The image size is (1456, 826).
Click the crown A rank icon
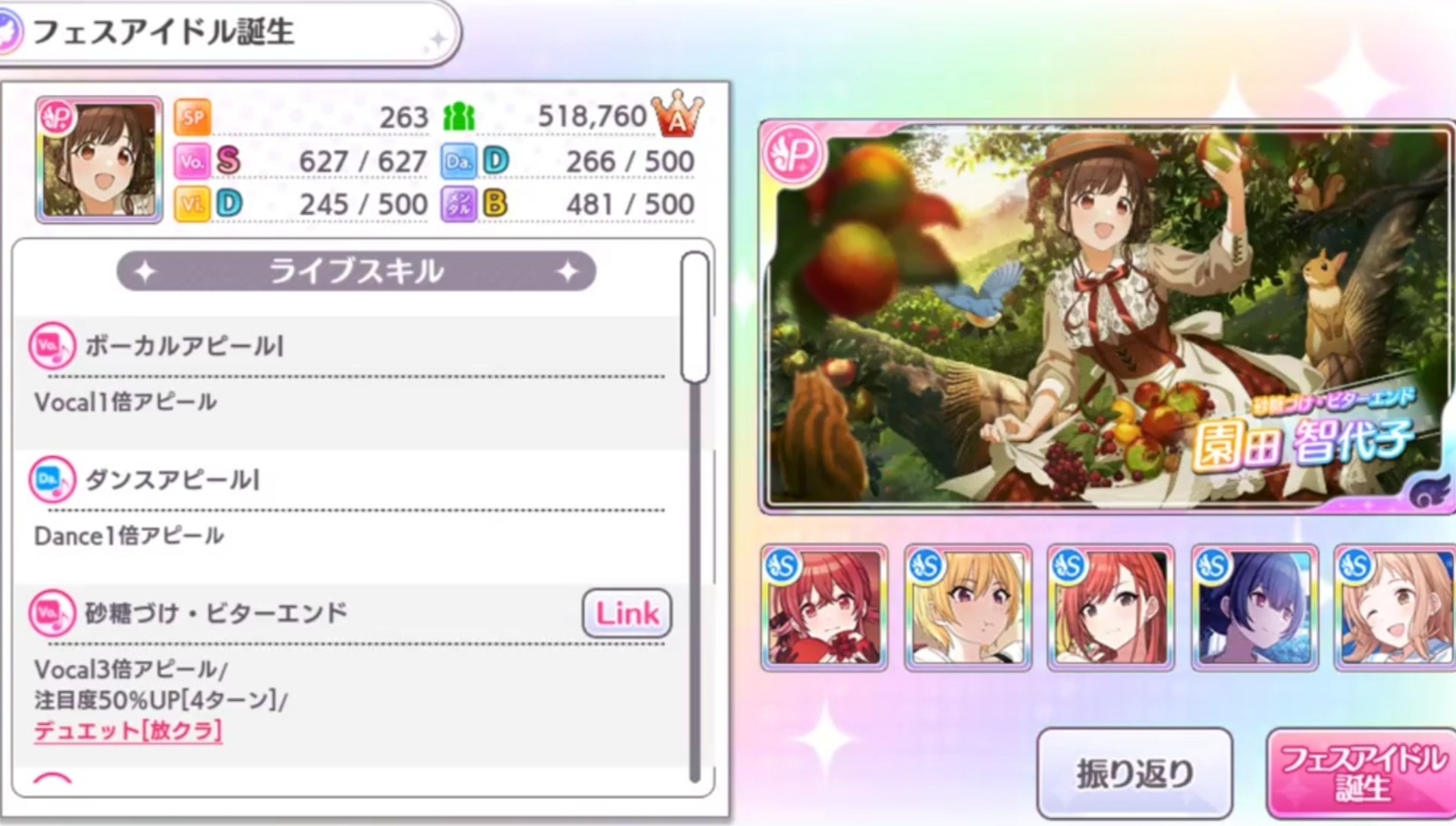click(677, 114)
